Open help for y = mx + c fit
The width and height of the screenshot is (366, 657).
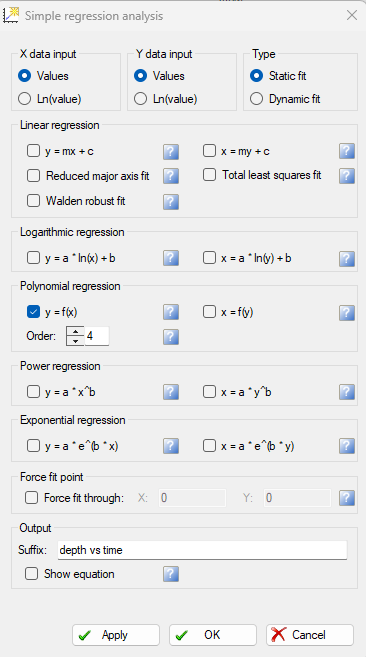pyautogui.click(x=171, y=151)
